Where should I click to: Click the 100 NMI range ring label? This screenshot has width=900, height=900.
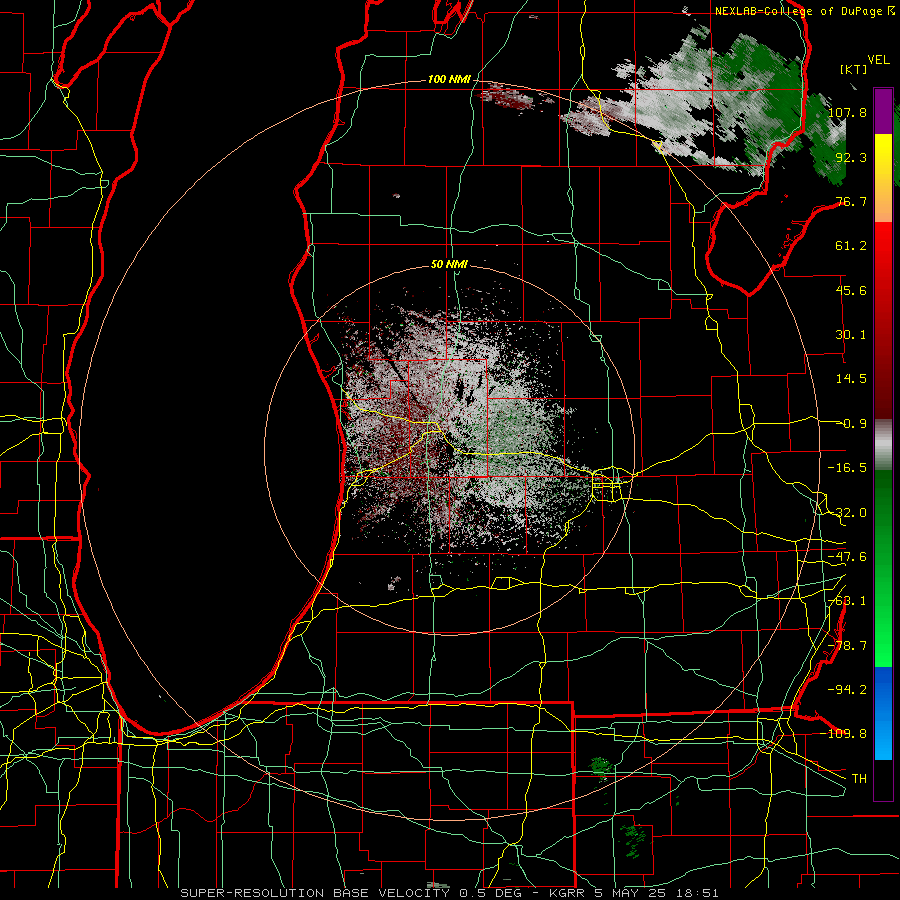[449, 79]
